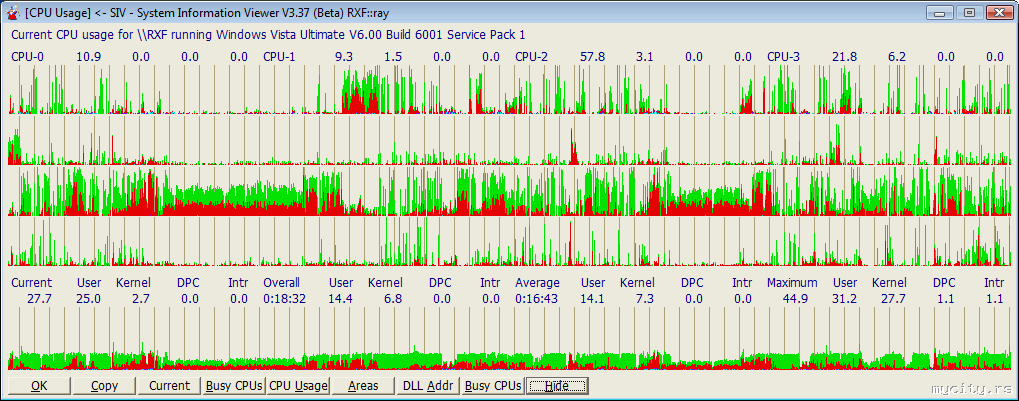
Task: Click CPU-1 usage value 9.3
Action: pos(344,57)
